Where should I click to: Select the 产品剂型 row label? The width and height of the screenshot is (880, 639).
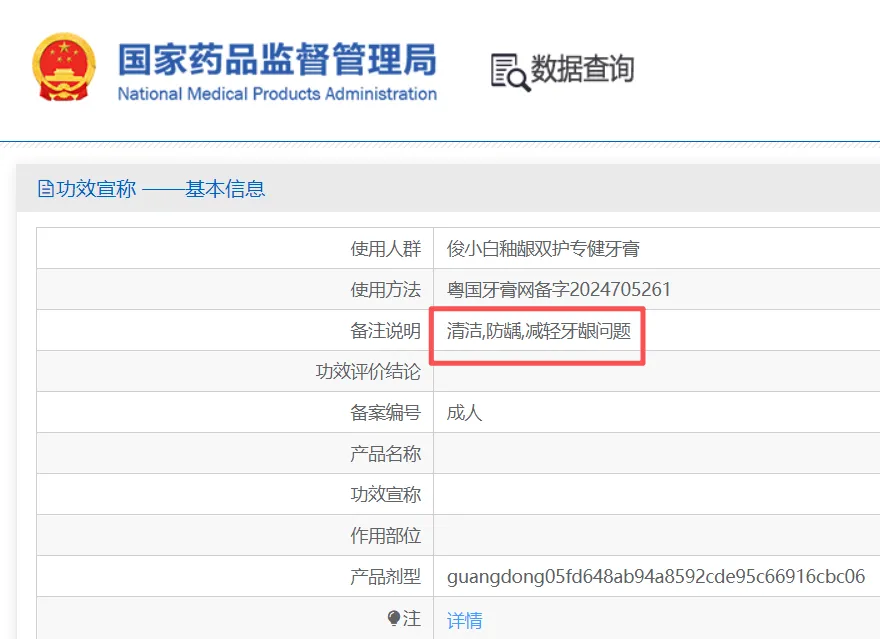[x=385, y=577]
